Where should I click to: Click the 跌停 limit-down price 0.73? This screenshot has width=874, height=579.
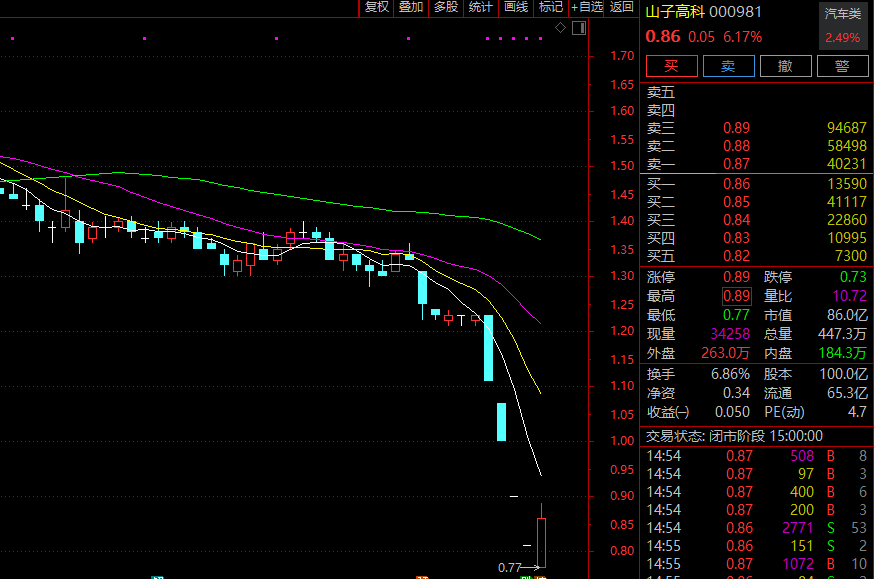(853, 277)
